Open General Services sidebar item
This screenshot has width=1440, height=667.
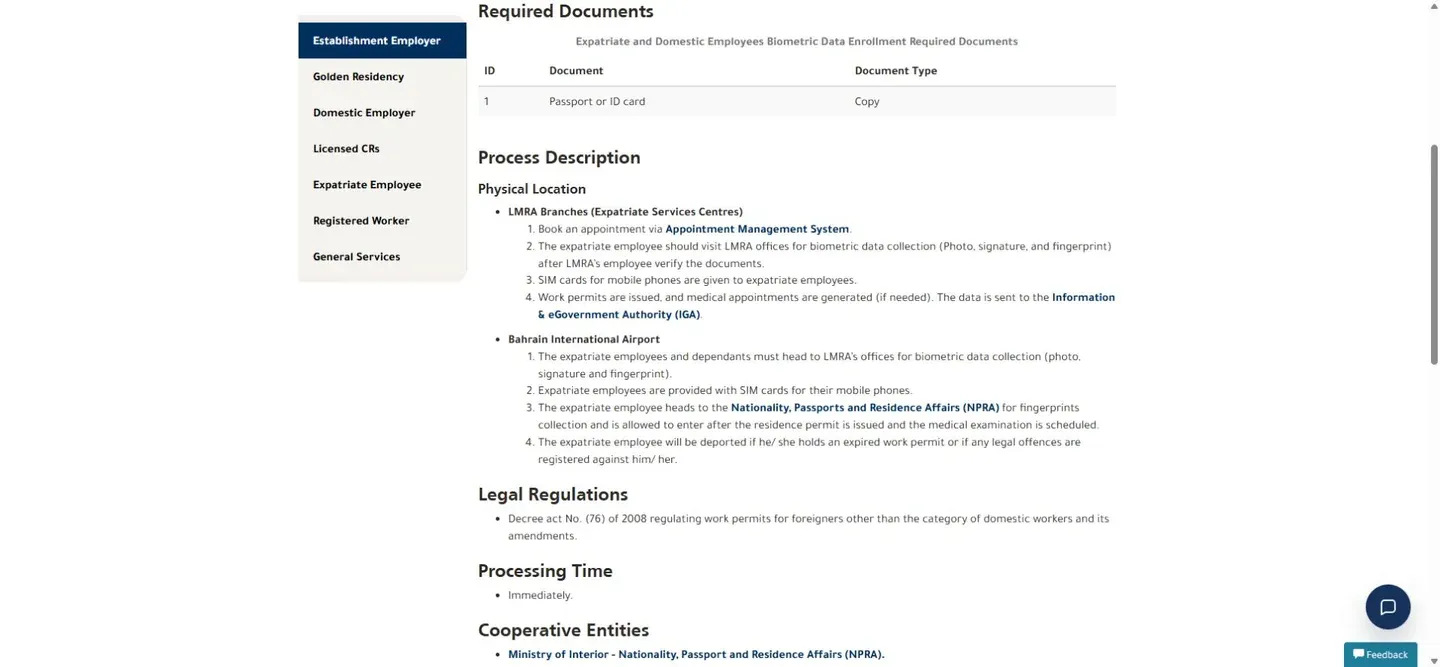tap(382, 257)
